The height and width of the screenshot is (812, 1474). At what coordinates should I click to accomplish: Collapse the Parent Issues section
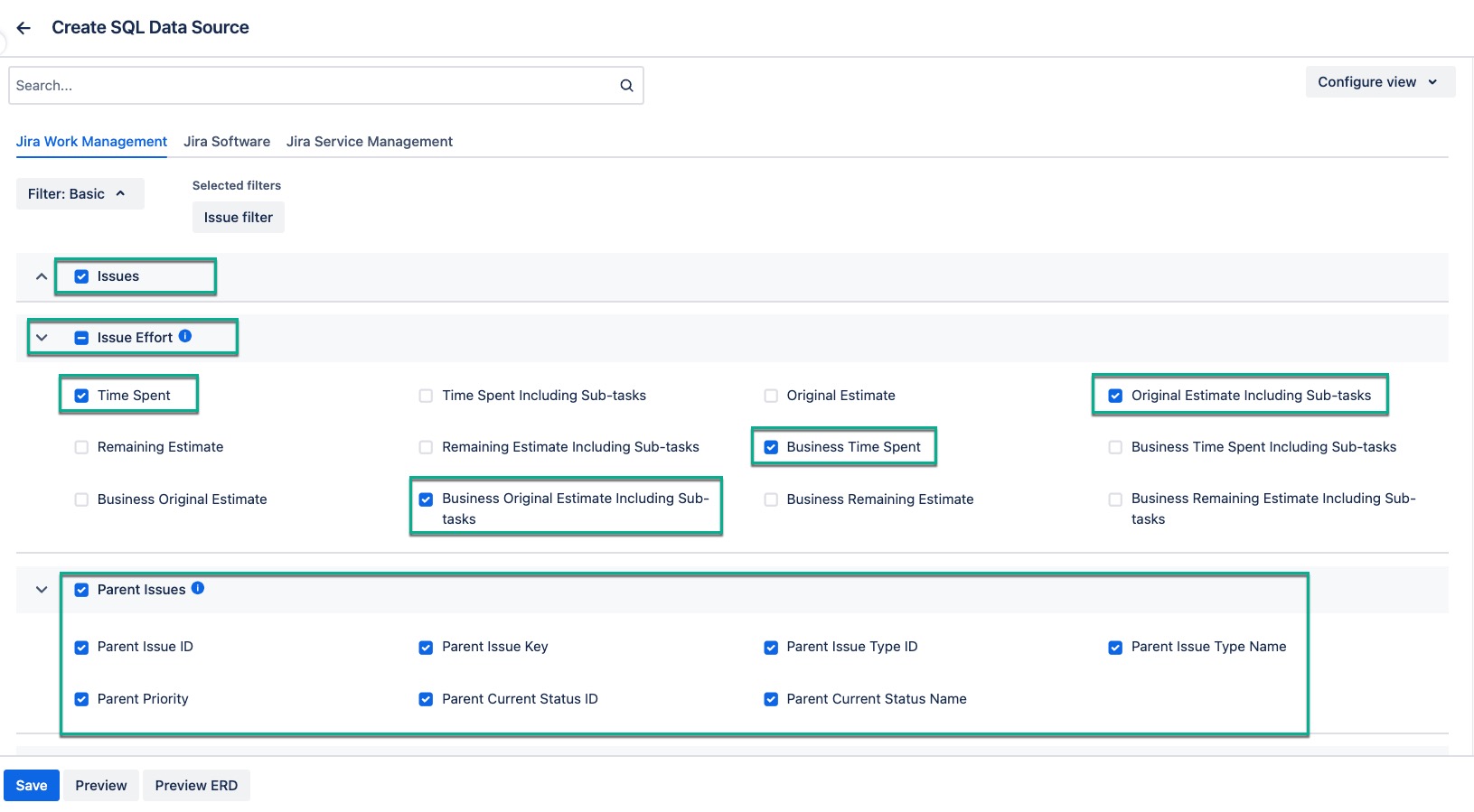click(x=42, y=590)
